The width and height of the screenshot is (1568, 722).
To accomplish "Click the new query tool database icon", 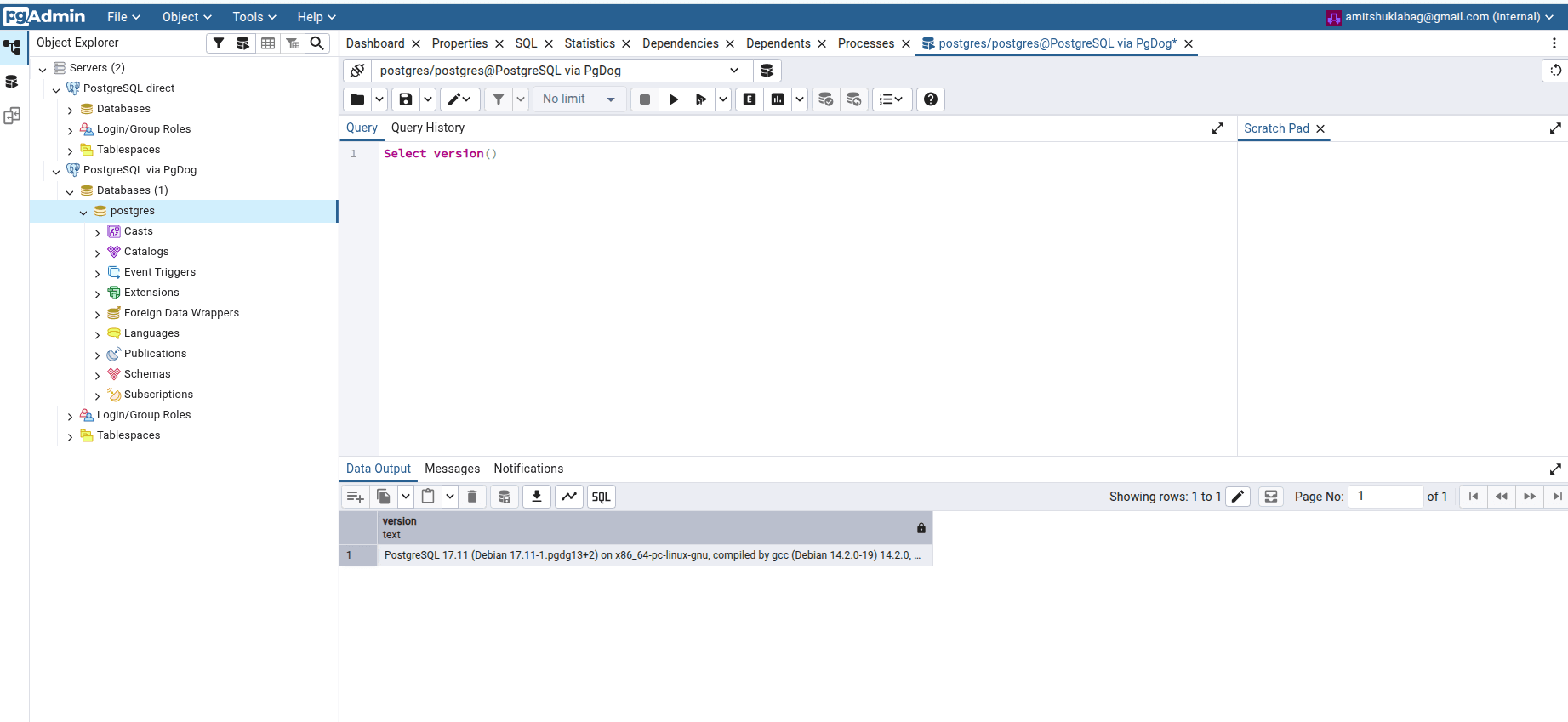I will click(767, 71).
